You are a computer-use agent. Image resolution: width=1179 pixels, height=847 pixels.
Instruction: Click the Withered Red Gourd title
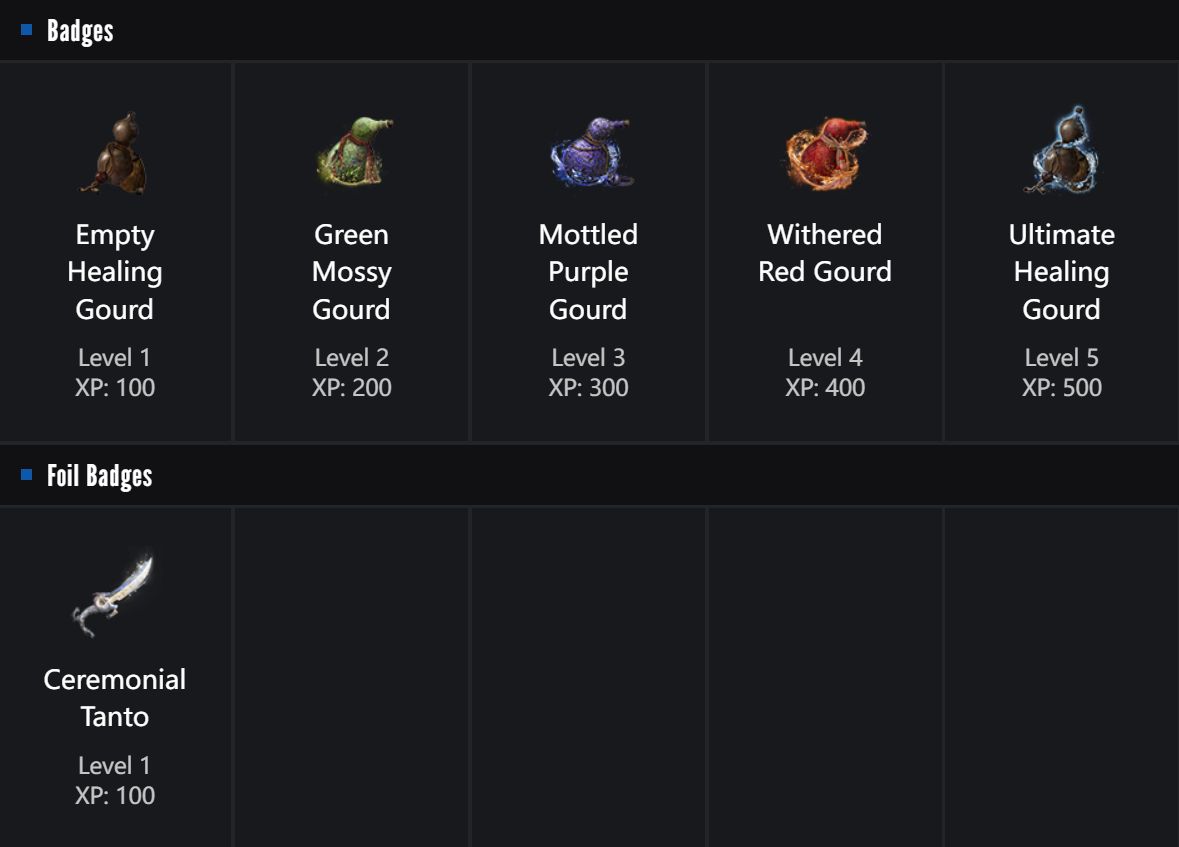click(x=825, y=253)
